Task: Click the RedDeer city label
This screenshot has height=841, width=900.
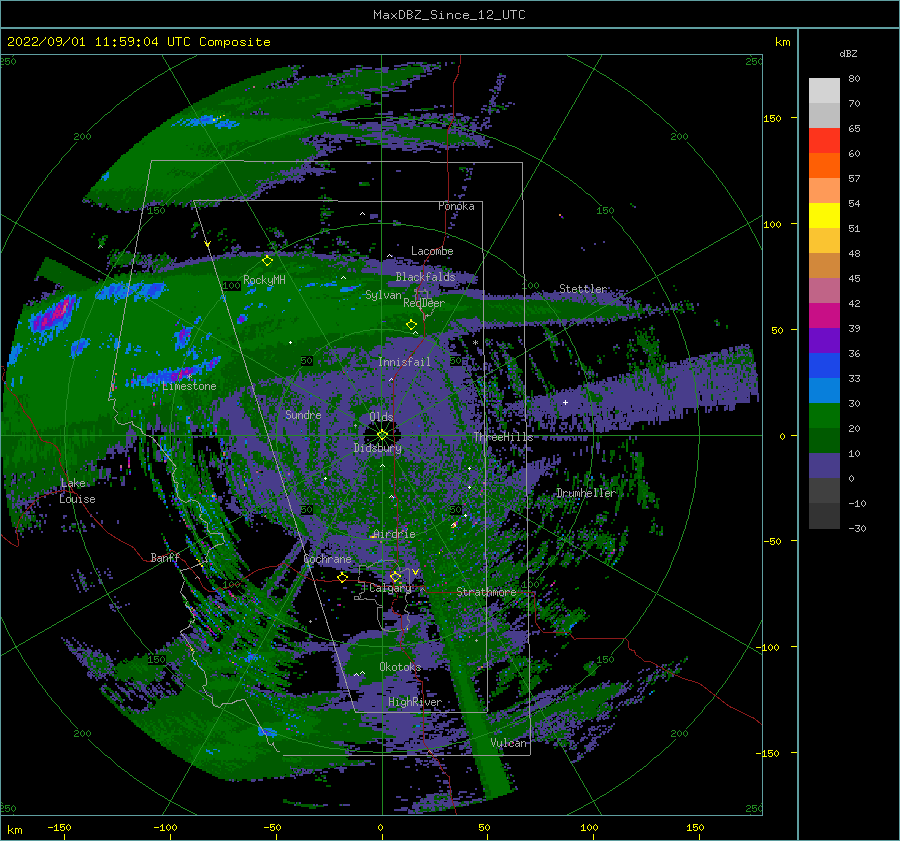Action: pos(424,303)
